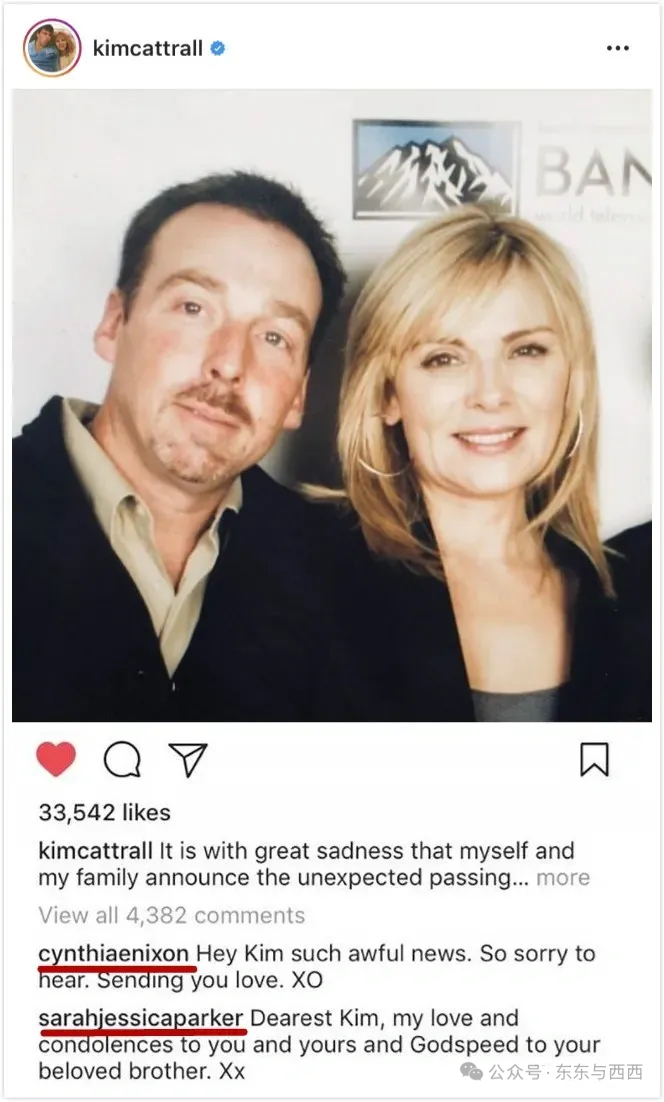Image resolution: width=664 pixels, height=1102 pixels.
Task: Open the sarahjessicaparker commenter profile
Action: pos(141,1018)
